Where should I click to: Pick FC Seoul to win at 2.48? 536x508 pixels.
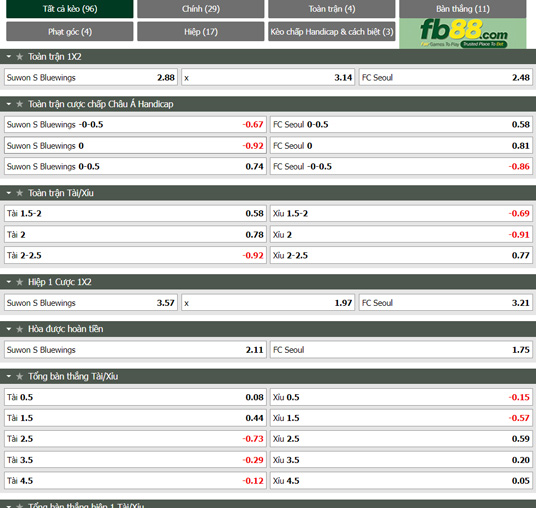coord(446,77)
